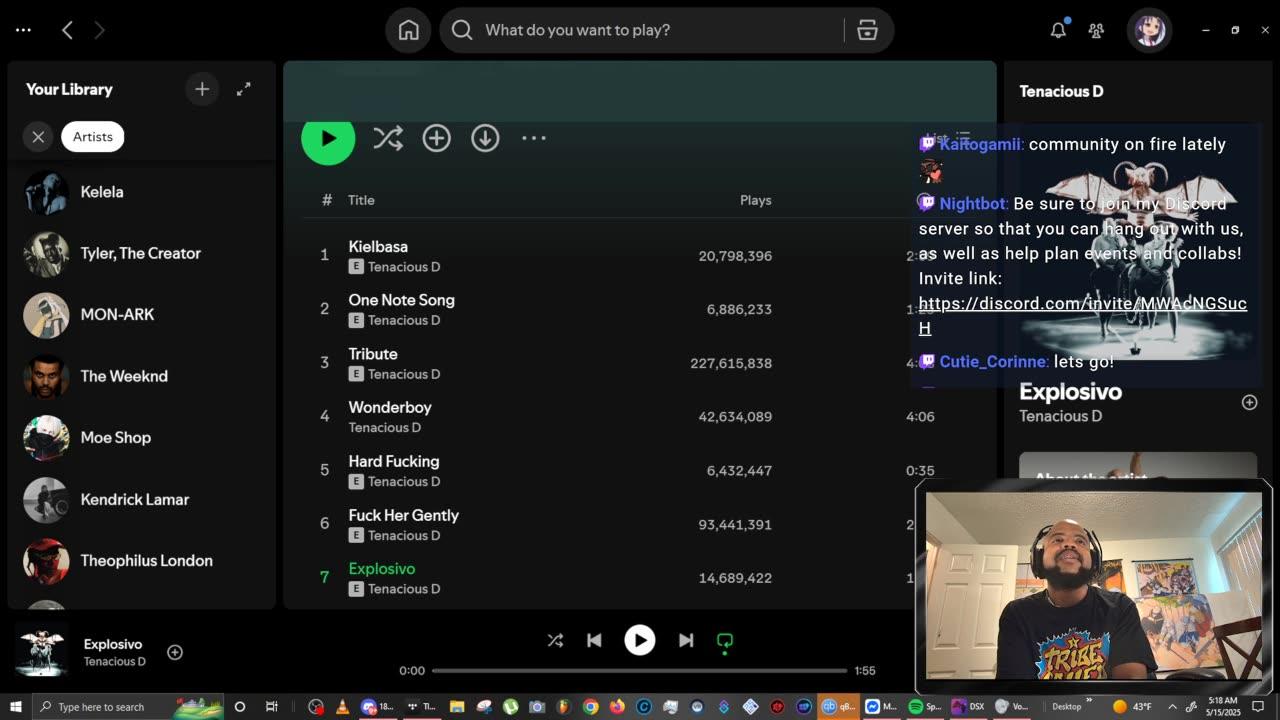Go back with the left arrow
1280x720 pixels.
(67, 30)
